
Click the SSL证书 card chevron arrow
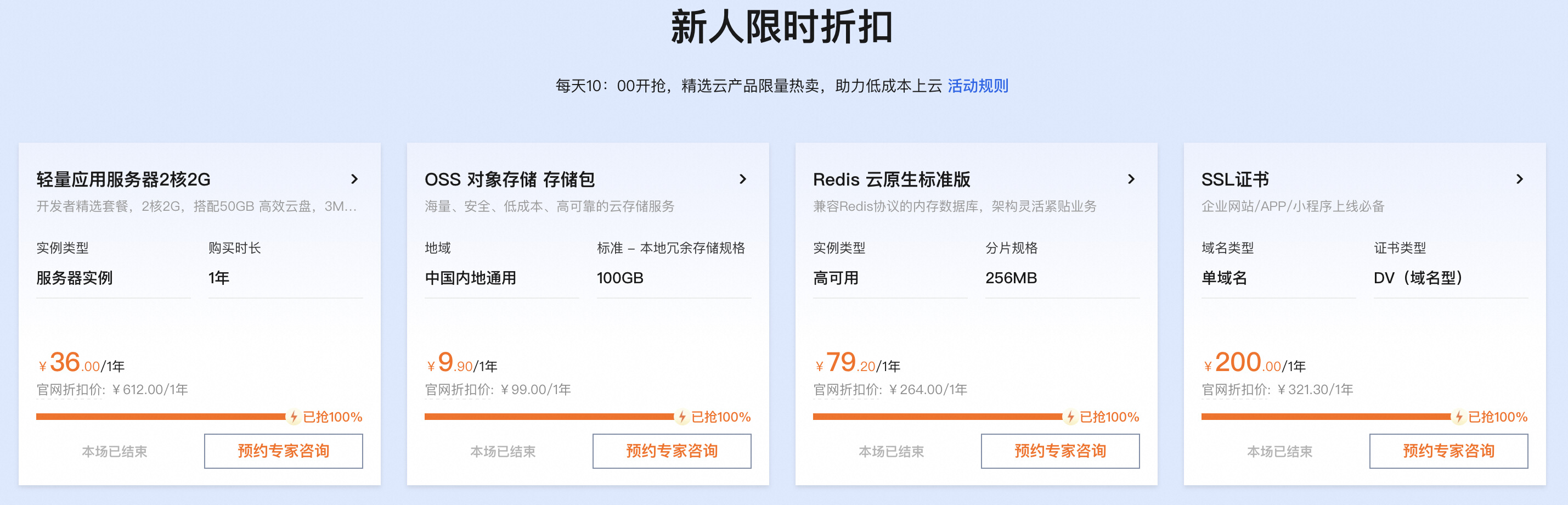[x=1519, y=179]
